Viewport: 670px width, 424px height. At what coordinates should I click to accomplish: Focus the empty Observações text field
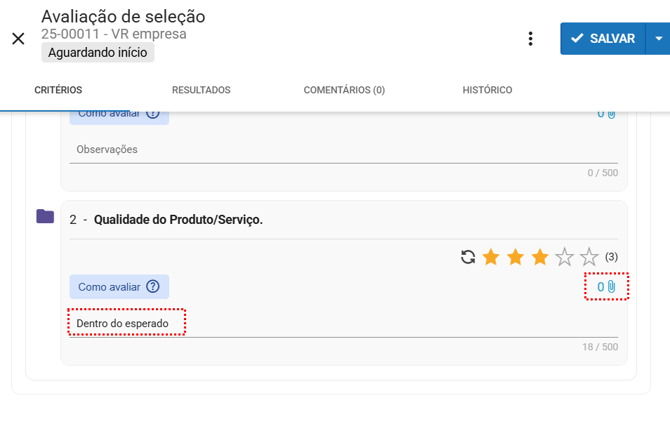(340, 150)
